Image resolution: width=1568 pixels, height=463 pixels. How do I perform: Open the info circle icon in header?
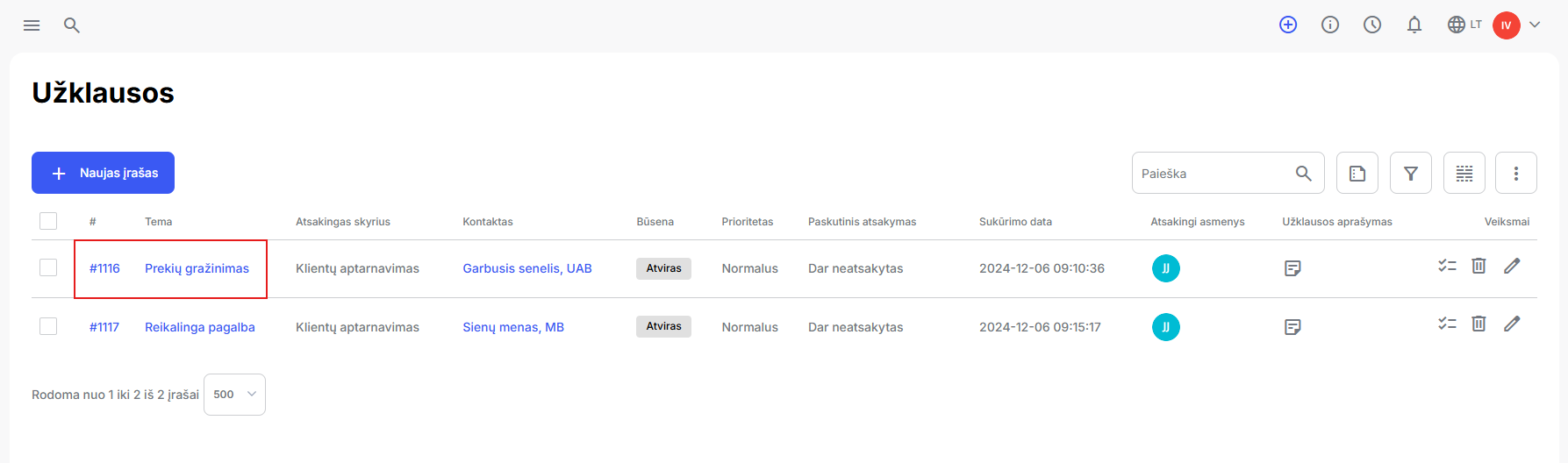tap(1330, 25)
